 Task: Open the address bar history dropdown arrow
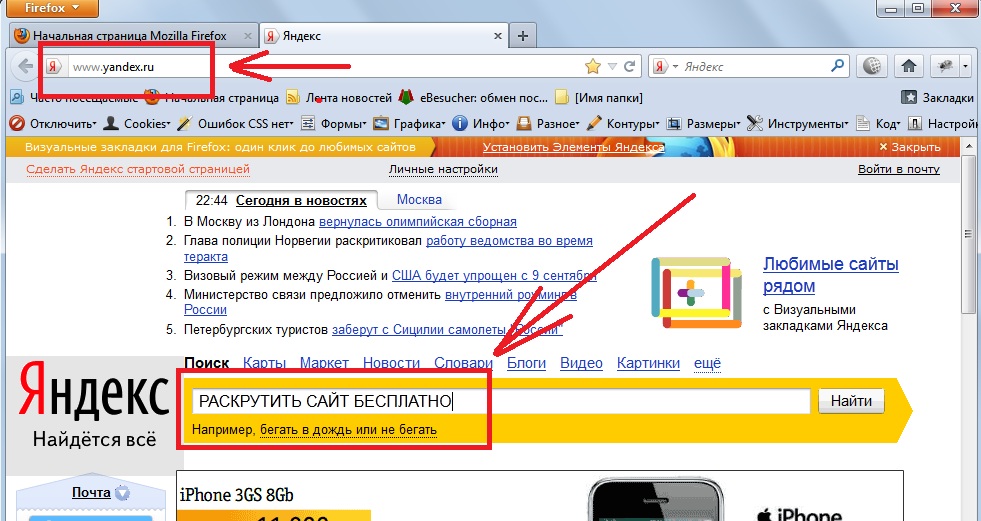coord(612,66)
